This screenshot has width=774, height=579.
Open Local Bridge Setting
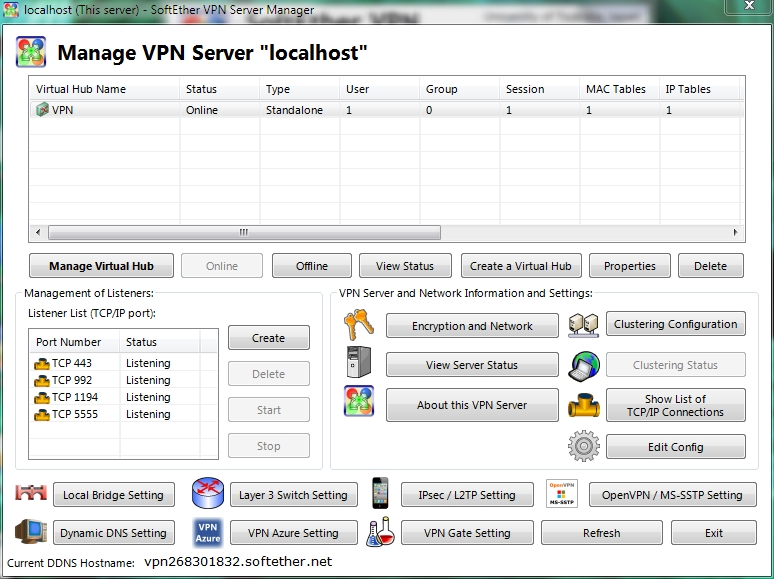[x=114, y=495]
